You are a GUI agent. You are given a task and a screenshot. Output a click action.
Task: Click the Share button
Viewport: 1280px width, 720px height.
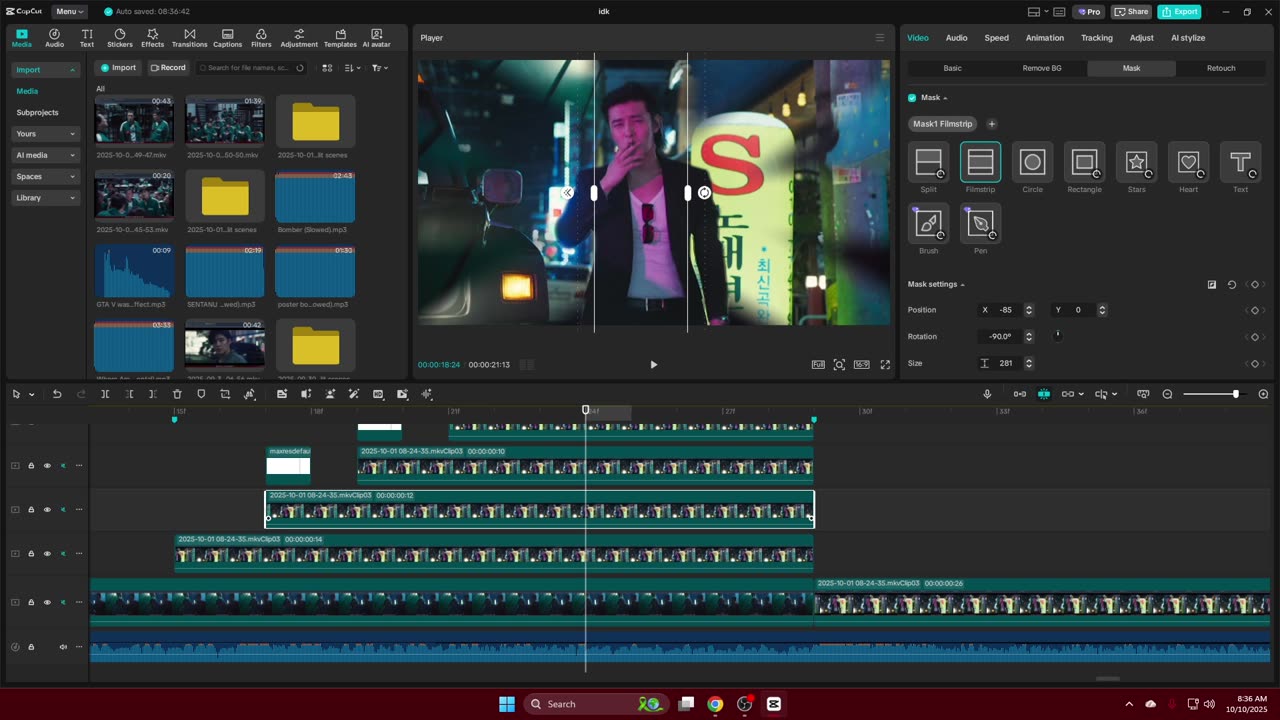pyautogui.click(x=1131, y=12)
